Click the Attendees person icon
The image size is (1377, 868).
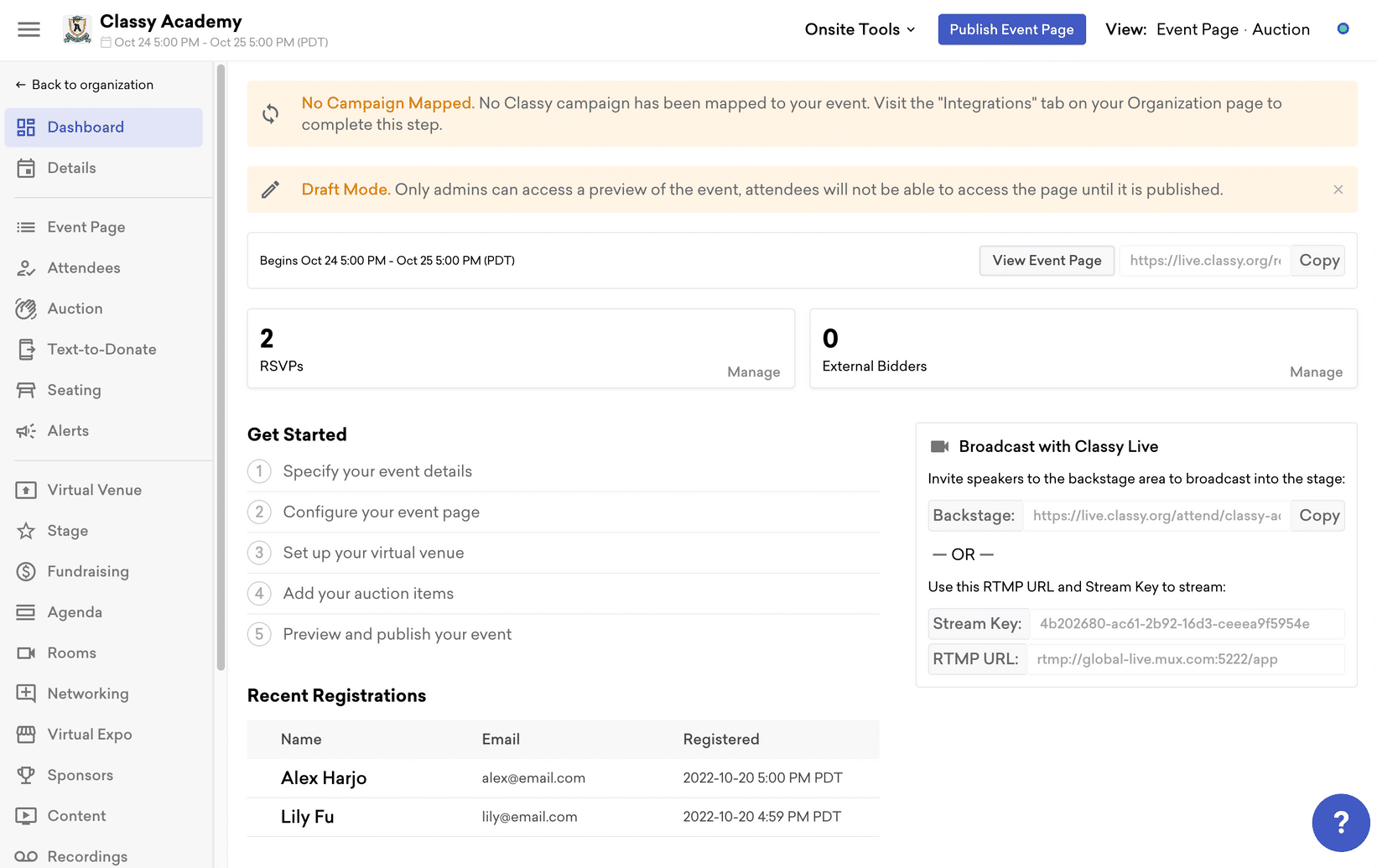[x=26, y=268]
